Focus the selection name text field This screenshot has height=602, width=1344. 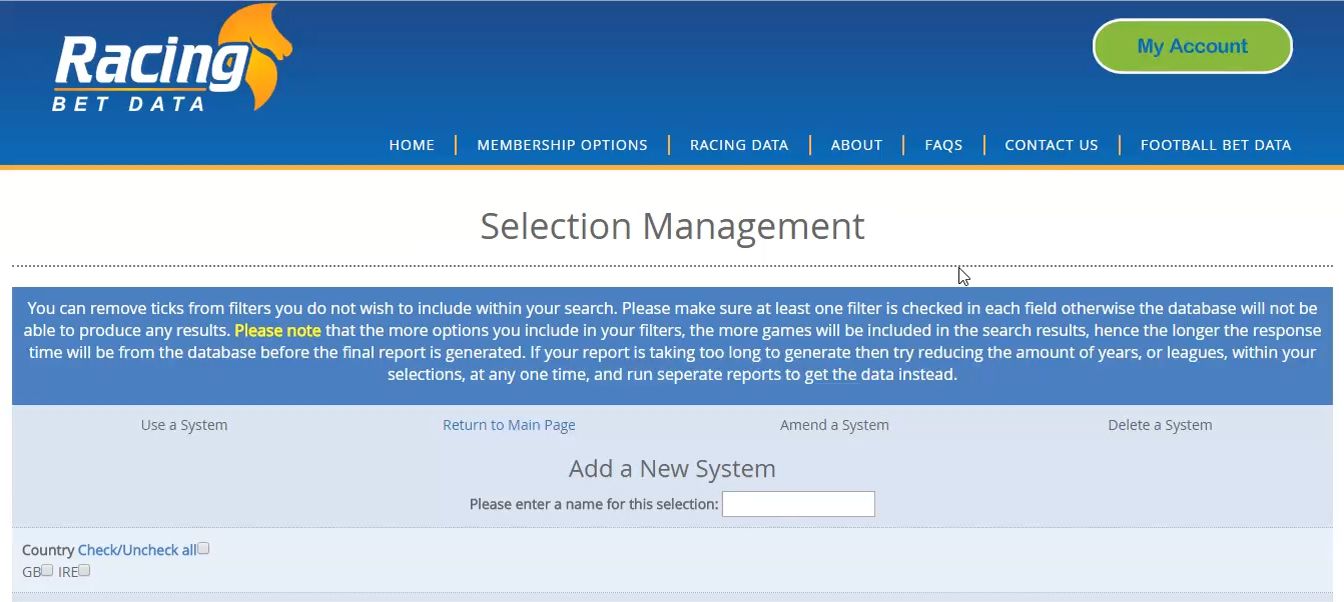[798, 504]
